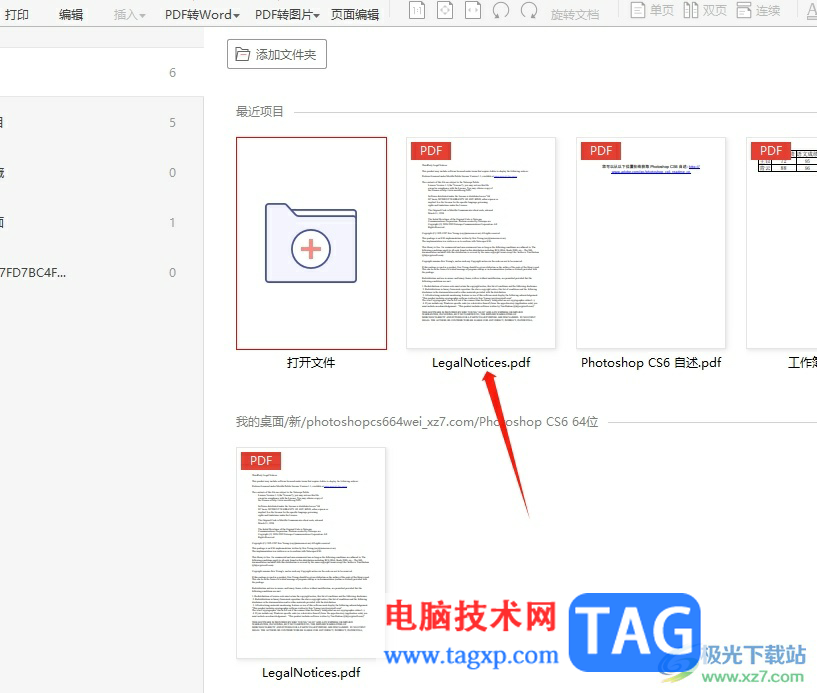Switch to 双页 double page view
Viewport: 817px width, 693px height.
[x=705, y=10]
